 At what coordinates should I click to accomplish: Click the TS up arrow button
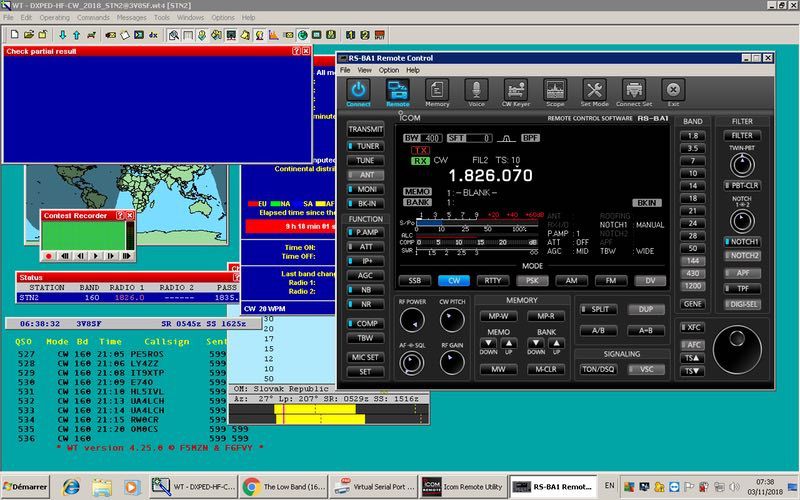pos(692,358)
